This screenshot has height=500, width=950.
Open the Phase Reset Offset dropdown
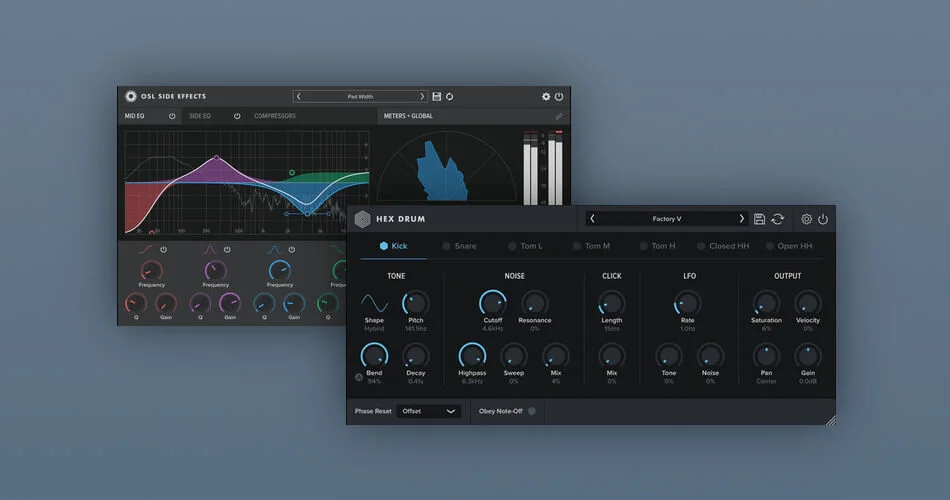428,411
